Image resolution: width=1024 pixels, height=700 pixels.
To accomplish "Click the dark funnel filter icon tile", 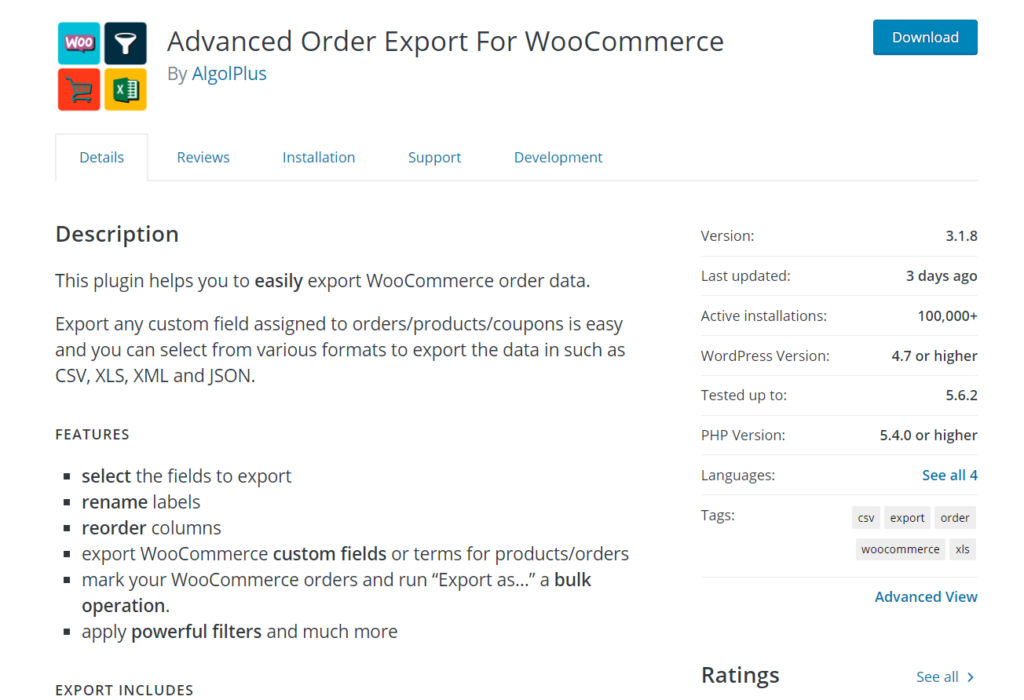I will coord(126,43).
